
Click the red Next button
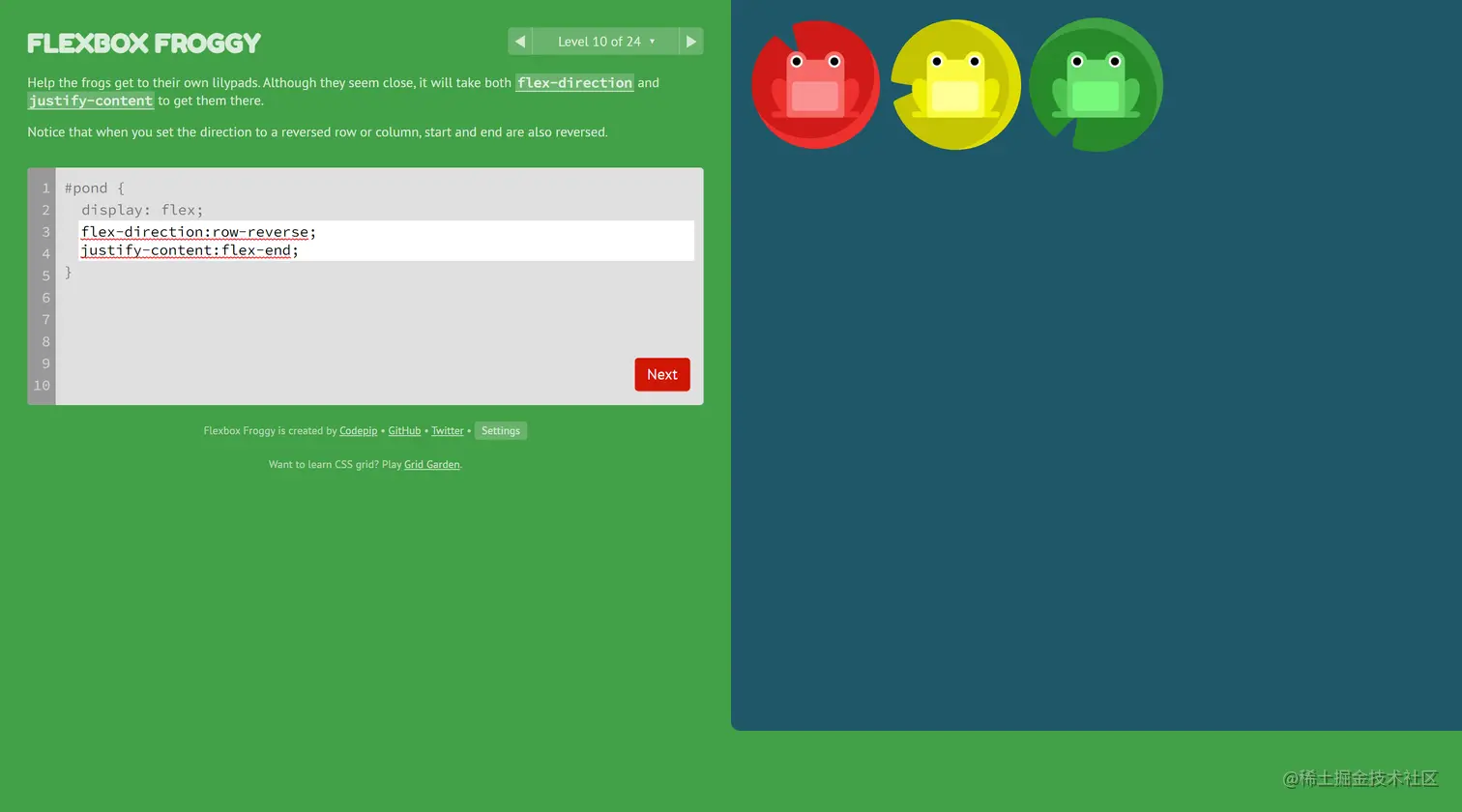(x=662, y=374)
